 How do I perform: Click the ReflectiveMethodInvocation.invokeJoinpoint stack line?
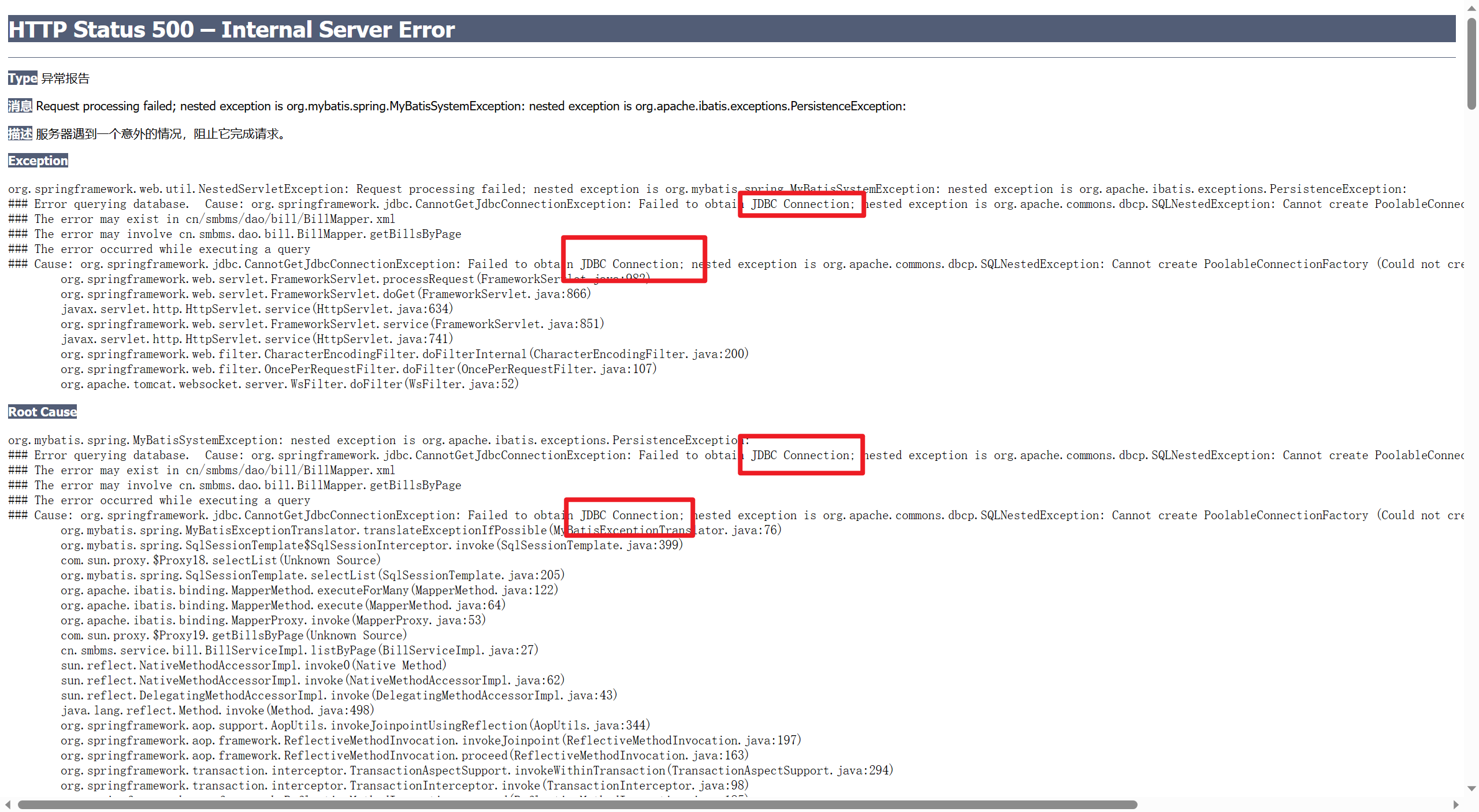tap(431, 740)
